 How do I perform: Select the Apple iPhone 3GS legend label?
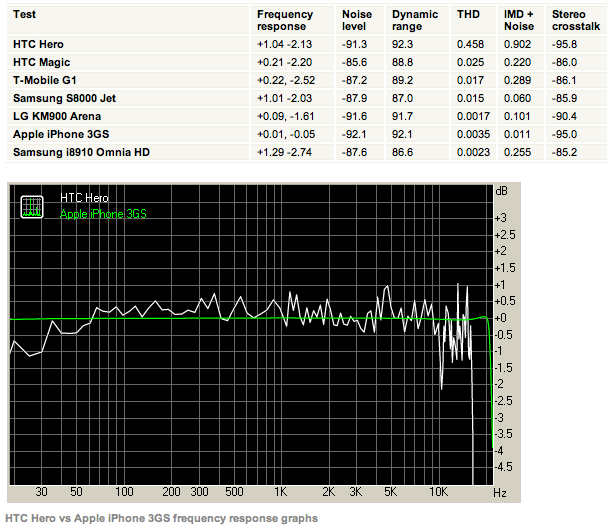[x=103, y=214]
